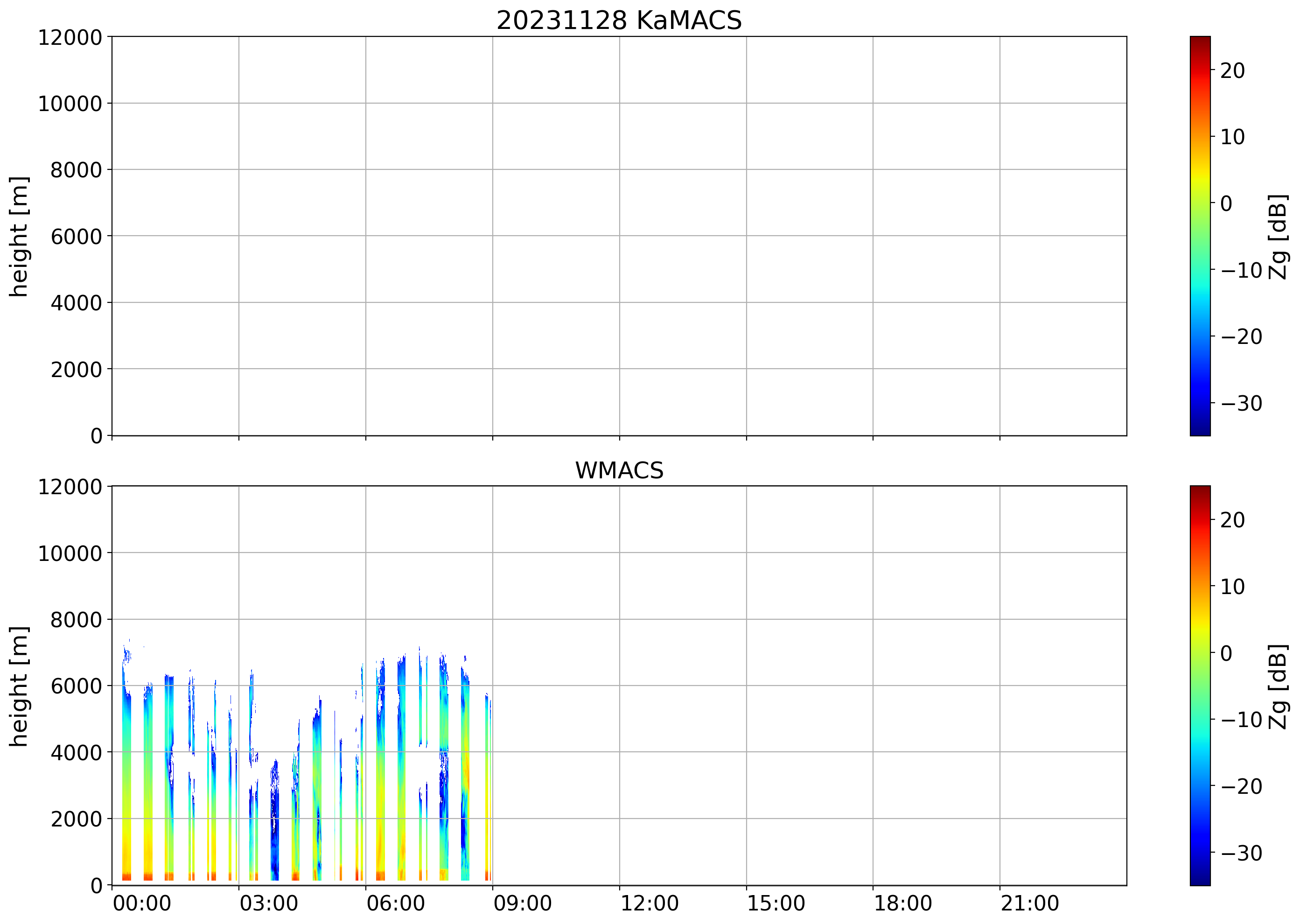Click the 03:00 time axis label

click(268, 903)
